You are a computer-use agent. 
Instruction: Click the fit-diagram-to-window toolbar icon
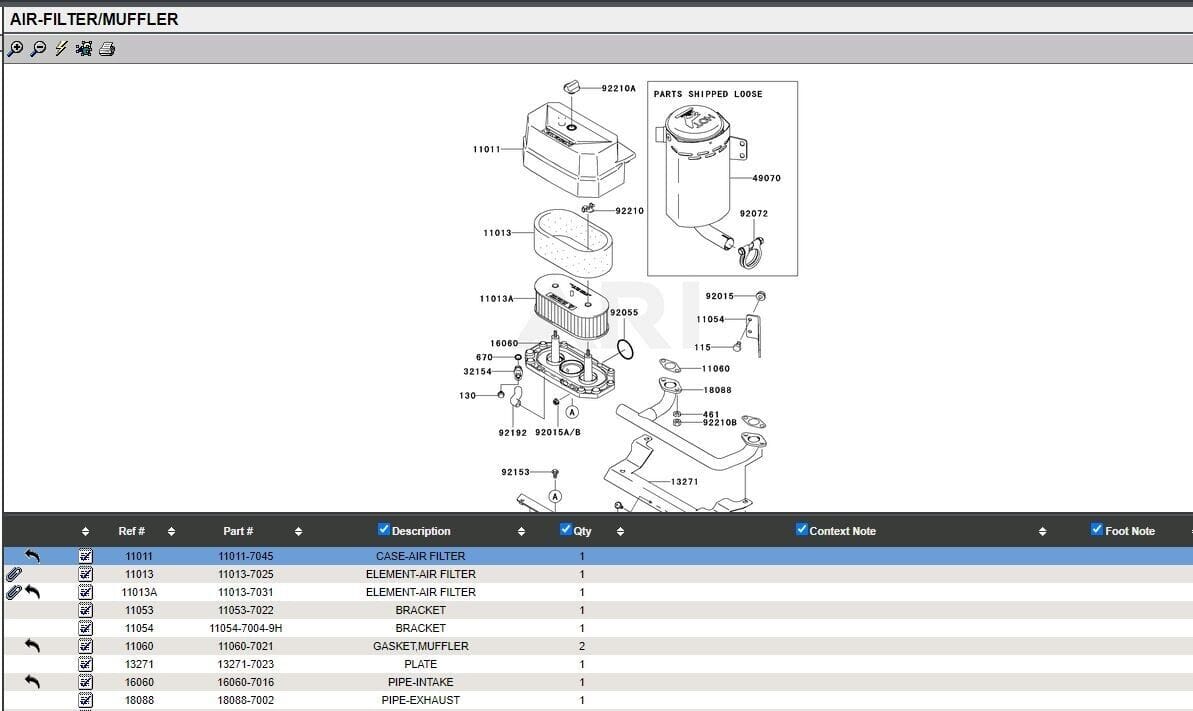[84, 48]
